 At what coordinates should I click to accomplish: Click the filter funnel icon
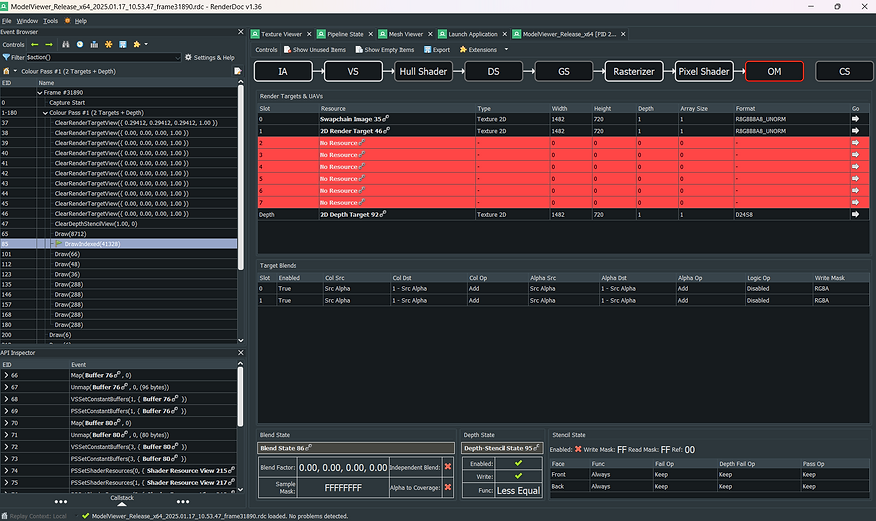point(6,57)
